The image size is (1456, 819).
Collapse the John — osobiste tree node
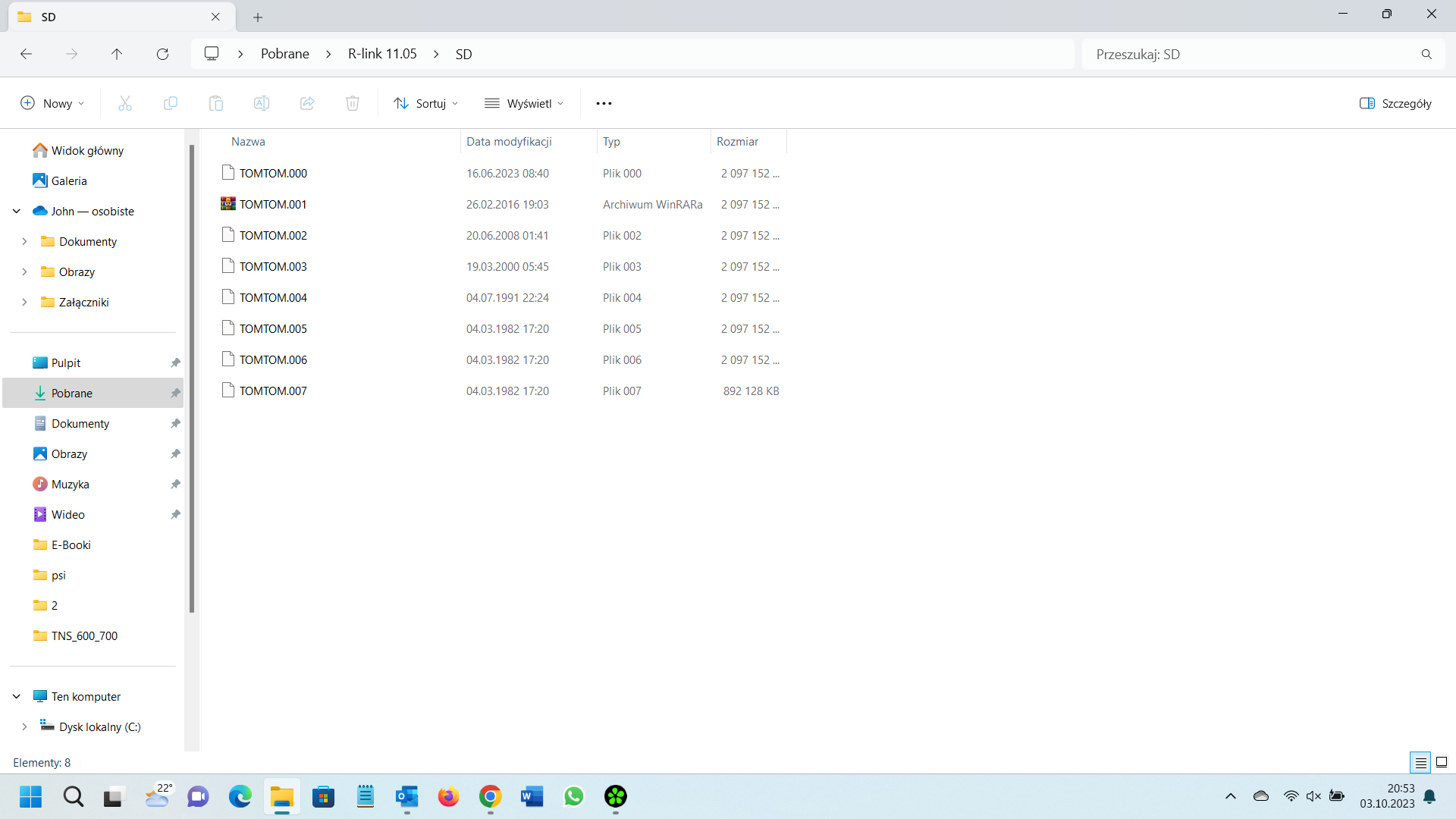point(17,211)
